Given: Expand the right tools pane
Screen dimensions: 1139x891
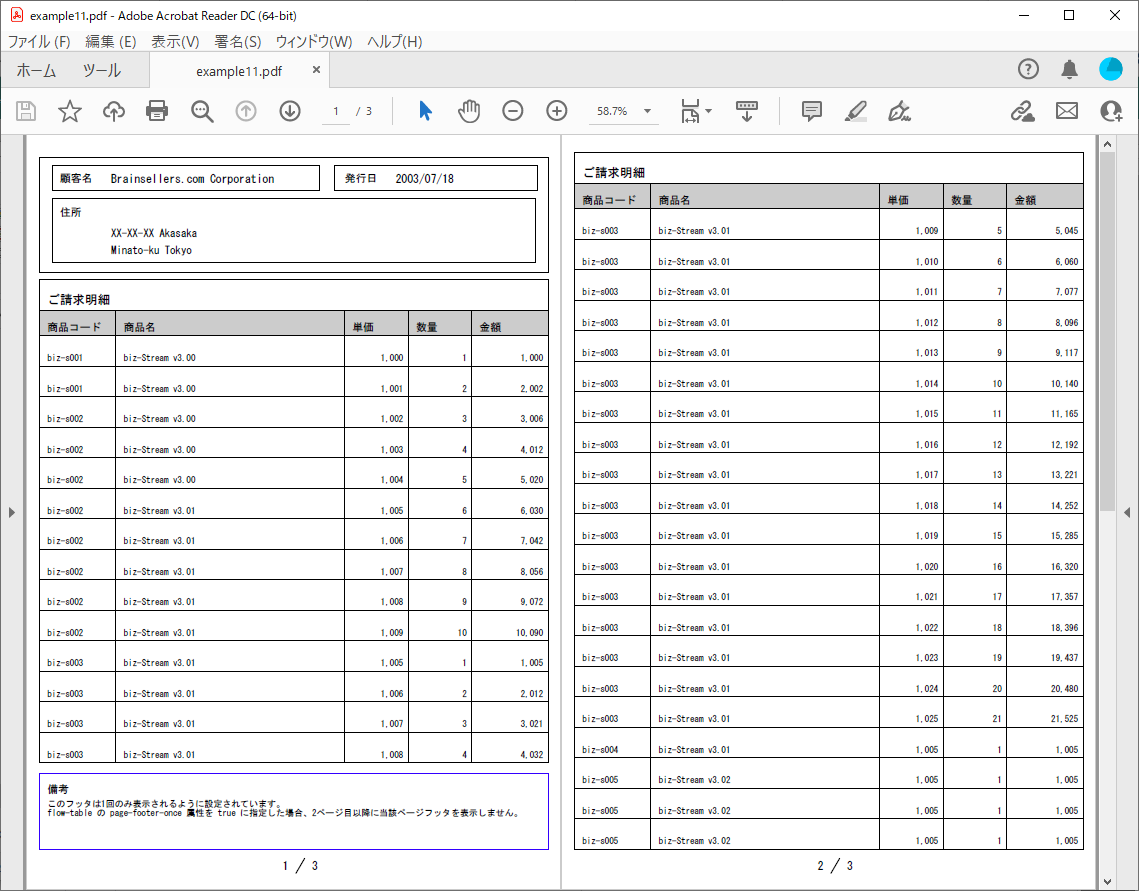Looking at the screenshot, I should pos(1127,513).
